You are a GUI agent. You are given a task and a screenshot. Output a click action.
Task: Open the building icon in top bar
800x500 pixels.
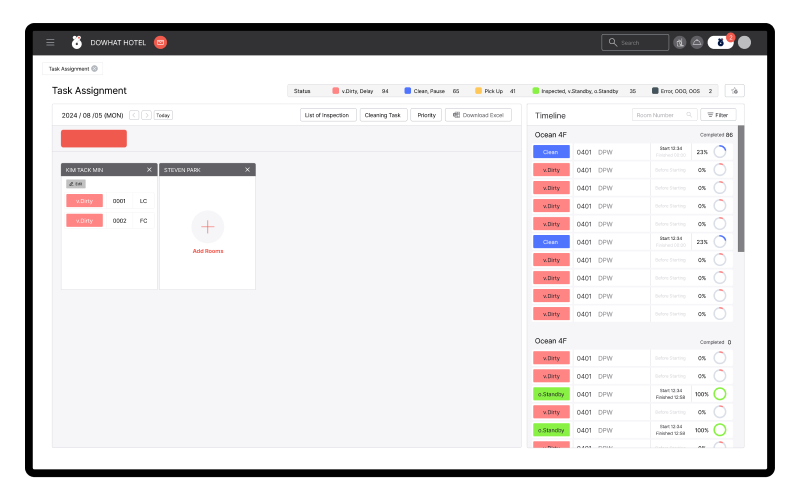(x=680, y=43)
